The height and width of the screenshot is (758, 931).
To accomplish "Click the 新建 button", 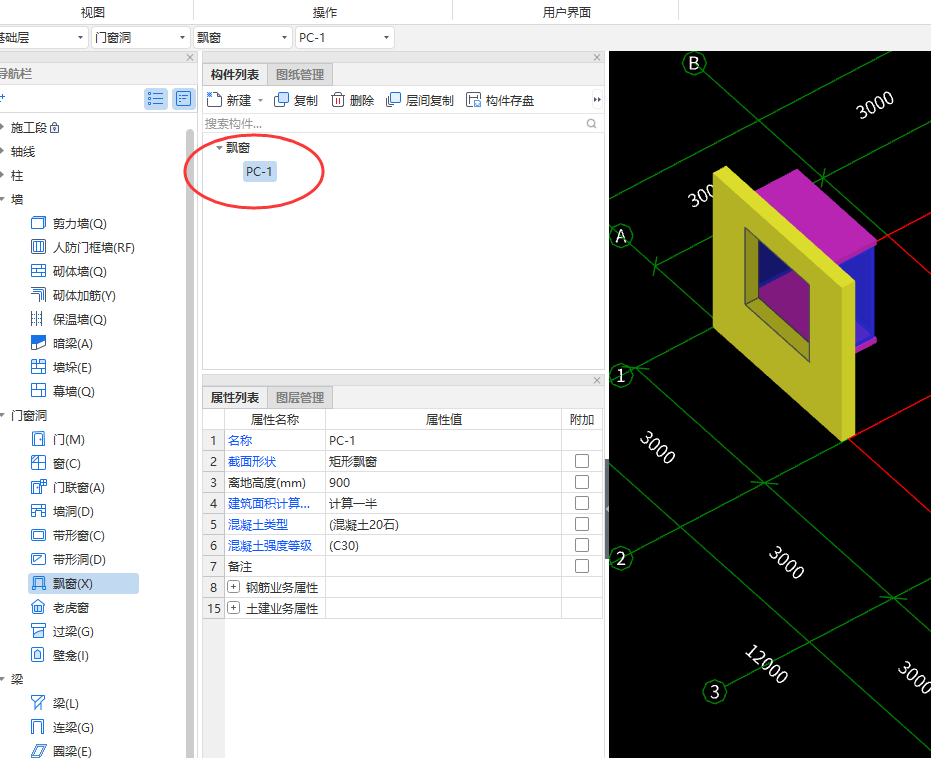I will [229, 100].
